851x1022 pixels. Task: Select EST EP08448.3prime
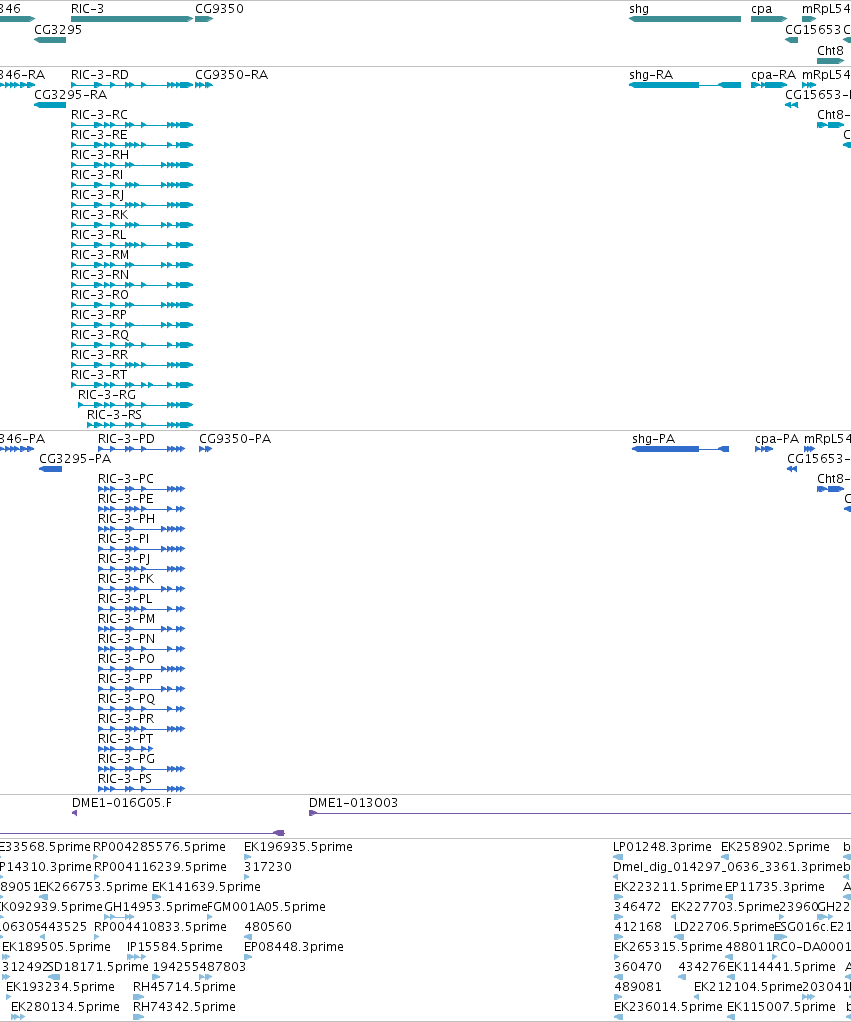pyautogui.click(x=294, y=946)
